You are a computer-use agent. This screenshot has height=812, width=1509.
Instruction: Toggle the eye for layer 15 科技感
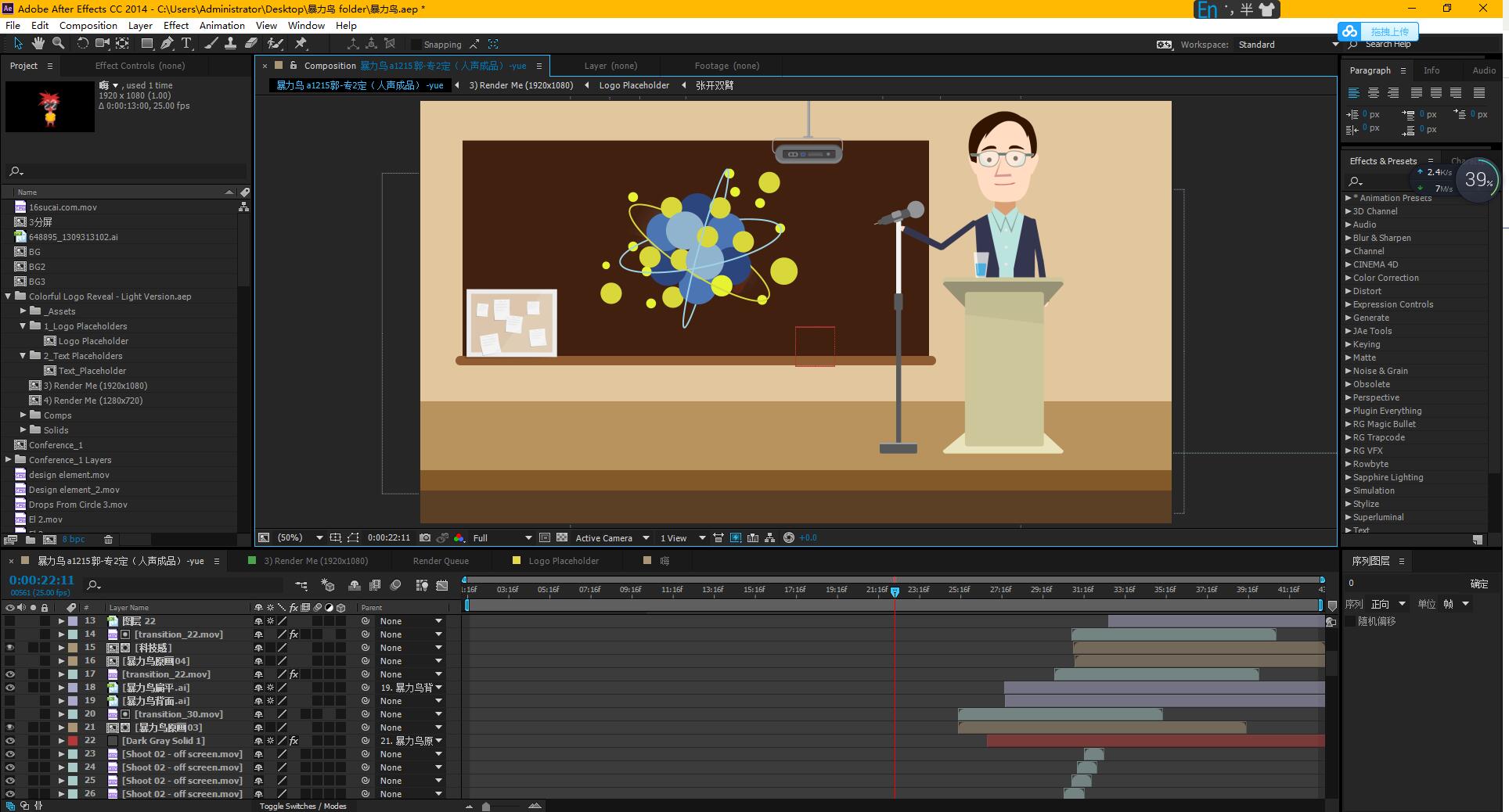click(x=10, y=648)
